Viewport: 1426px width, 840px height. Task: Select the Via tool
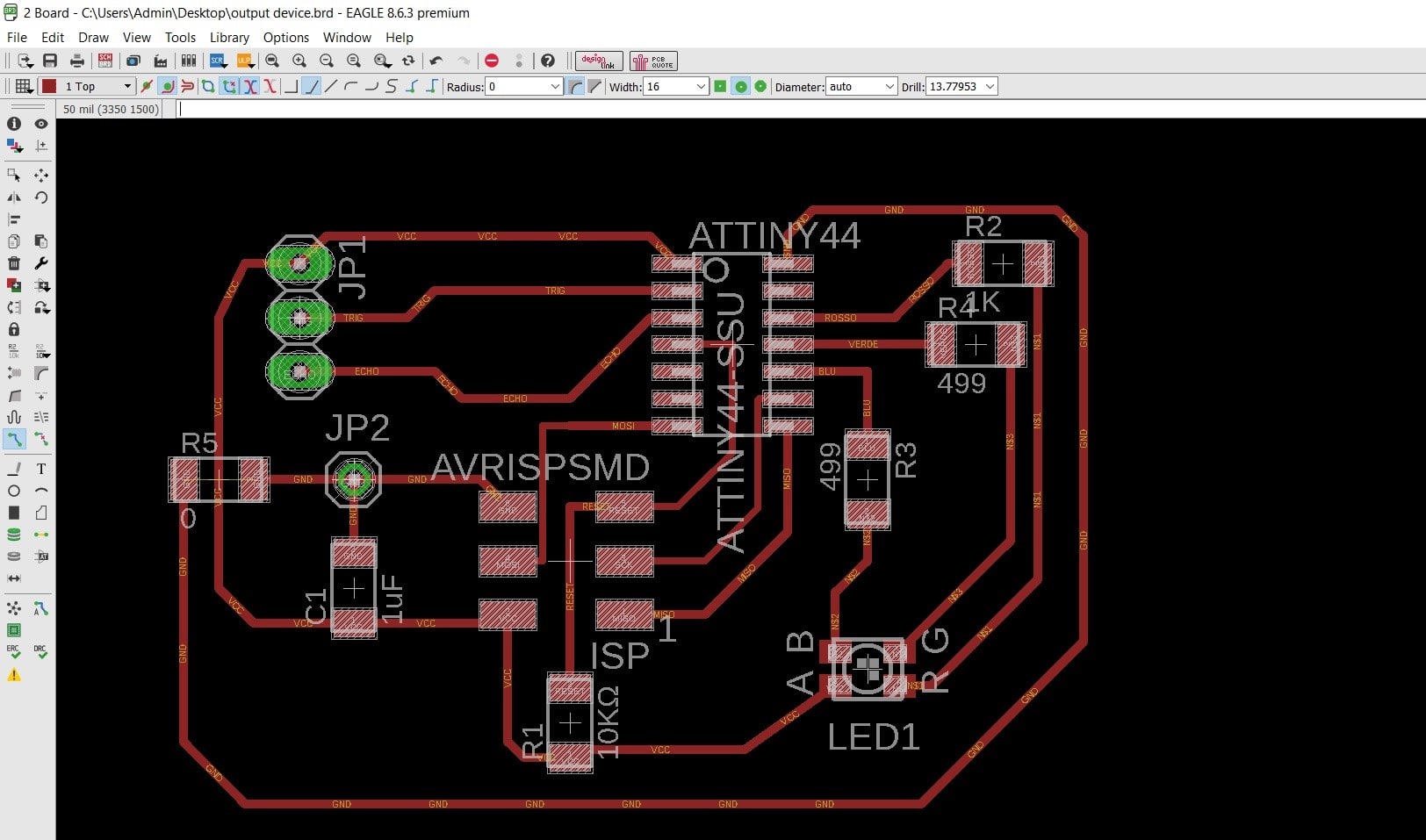(x=14, y=535)
